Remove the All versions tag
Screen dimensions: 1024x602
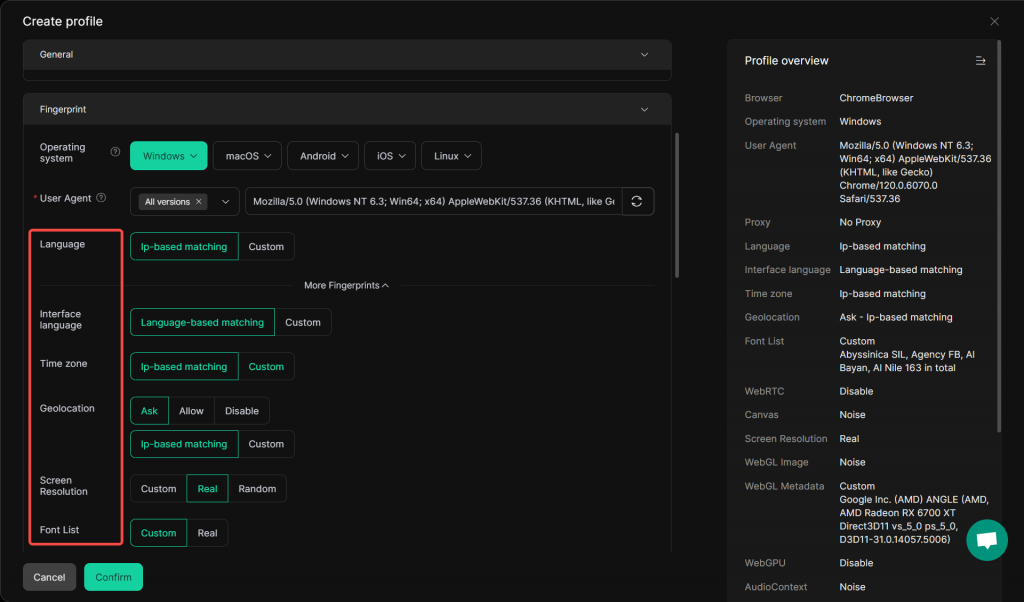click(198, 202)
